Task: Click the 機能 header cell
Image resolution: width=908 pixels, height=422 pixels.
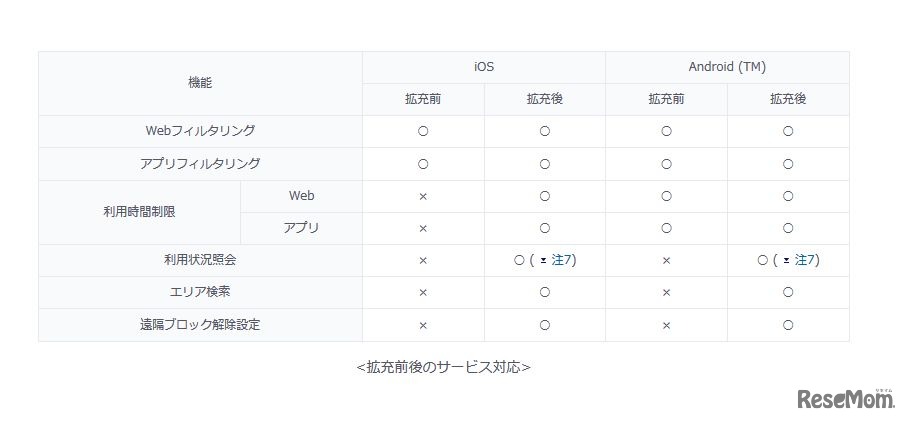Action: point(200,83)
